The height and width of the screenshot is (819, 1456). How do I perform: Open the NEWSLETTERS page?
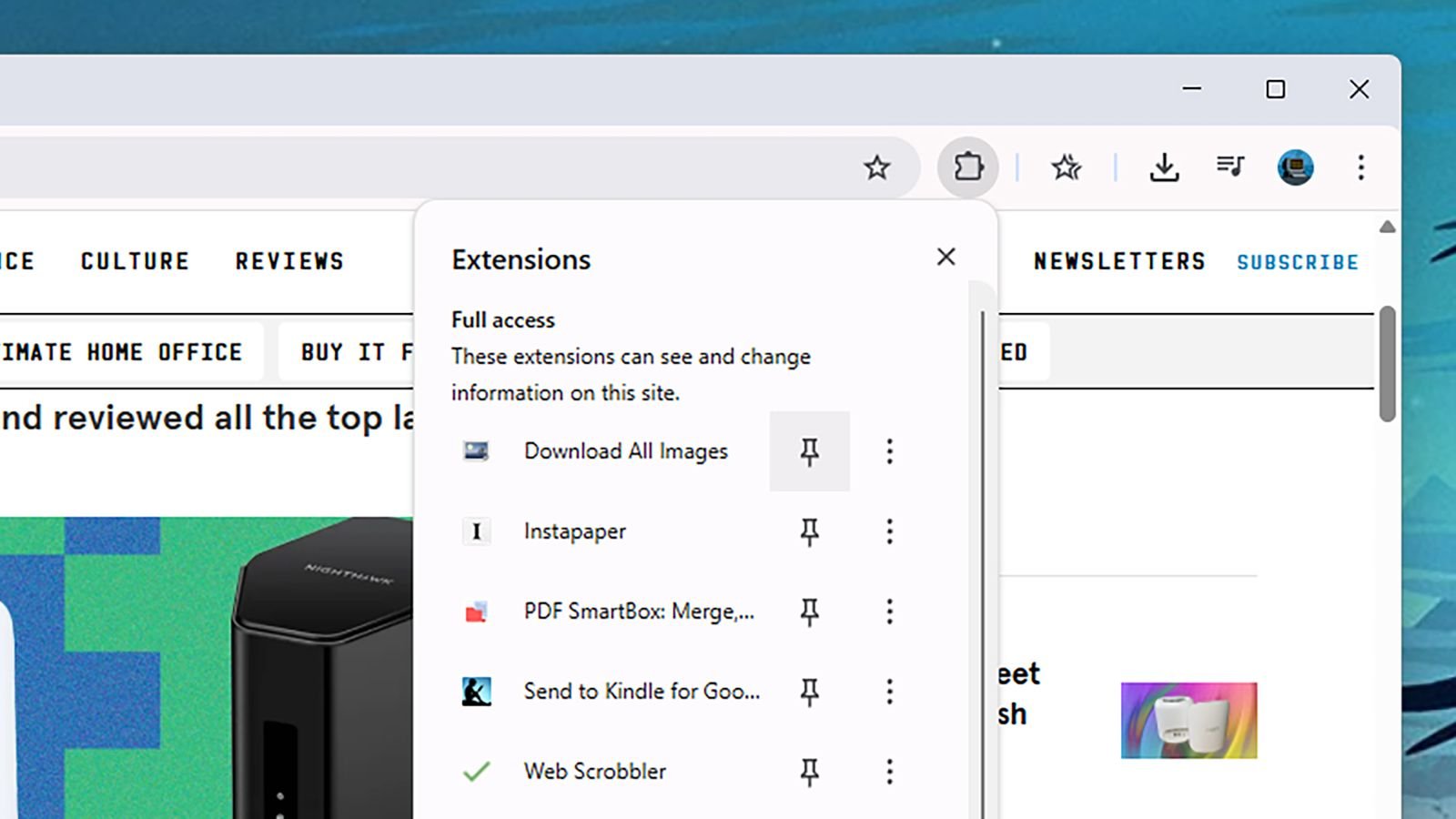click(1119, 261)
